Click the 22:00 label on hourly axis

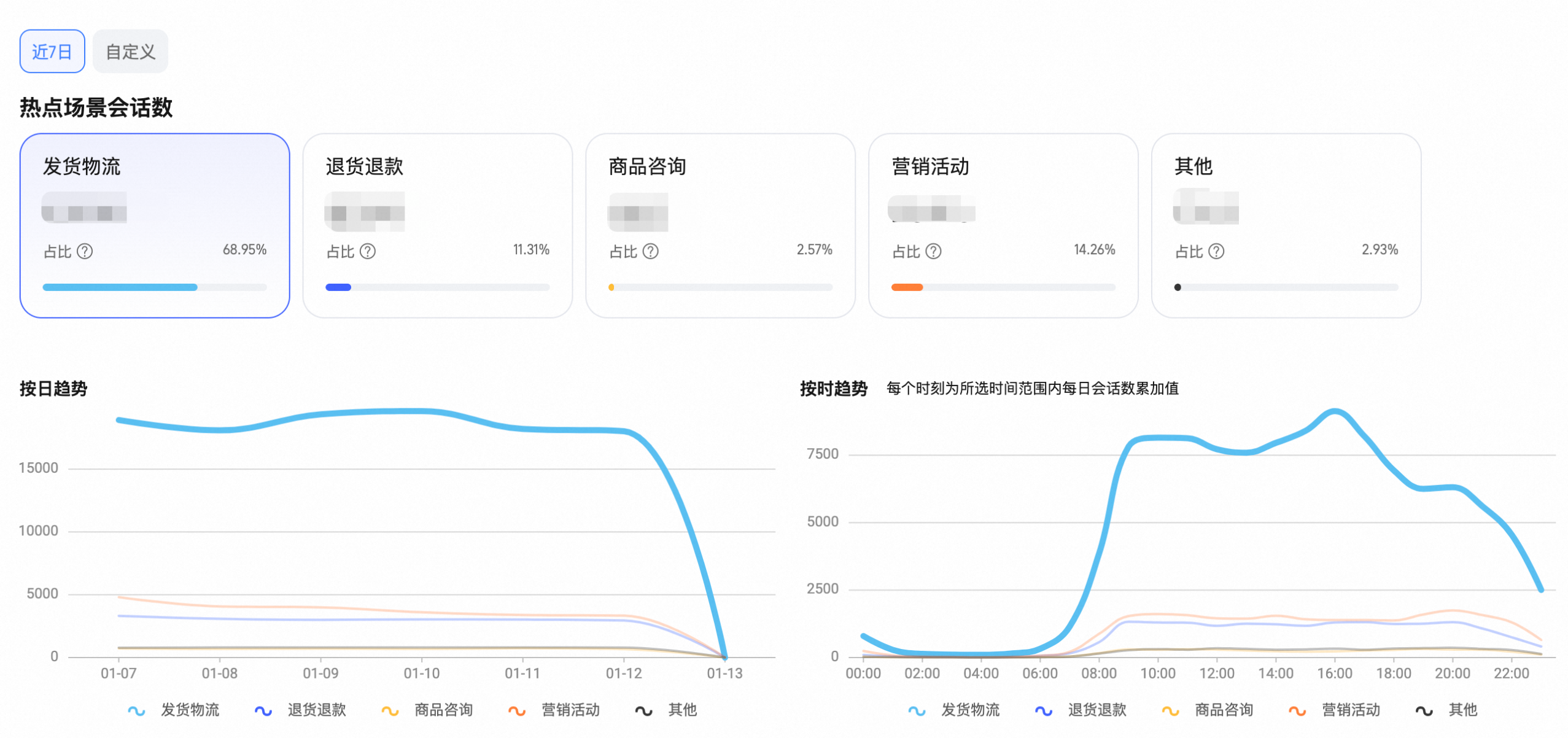pos(1512,674)
